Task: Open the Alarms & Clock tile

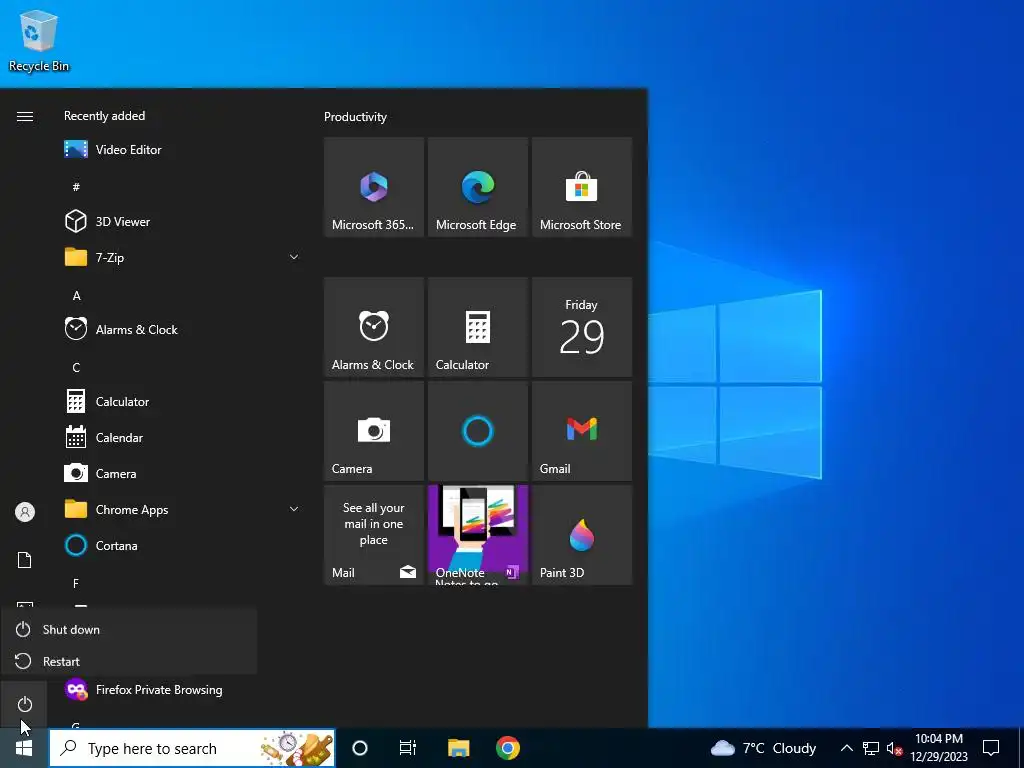Action: coord(374,327)
